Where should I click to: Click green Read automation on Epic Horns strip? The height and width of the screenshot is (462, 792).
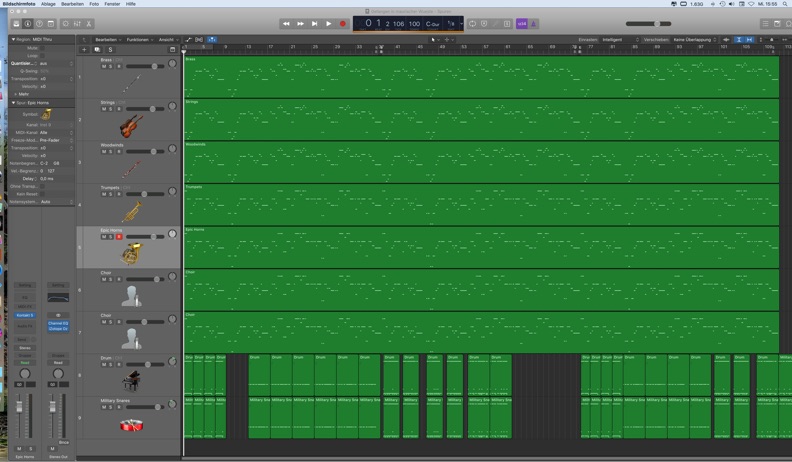pyautogui.click(x=25, y=363)
